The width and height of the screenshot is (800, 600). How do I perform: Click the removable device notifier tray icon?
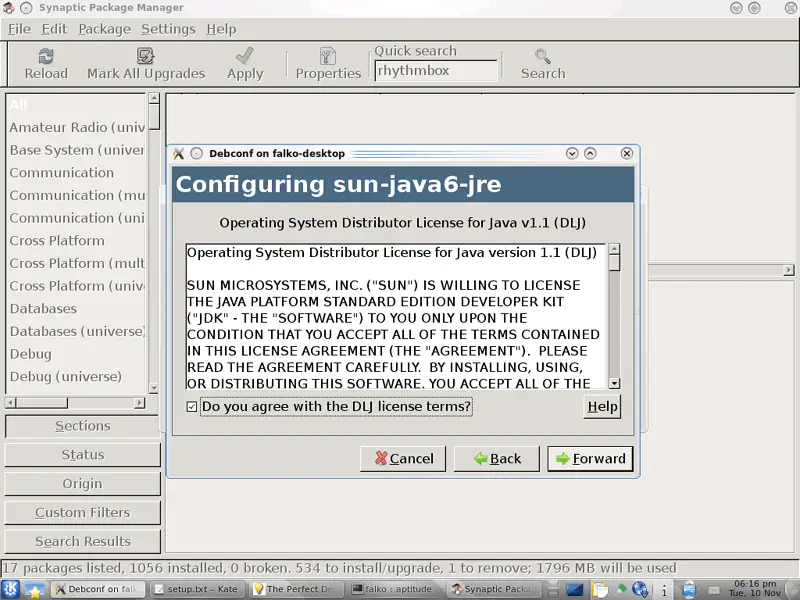tap(689, 590)
